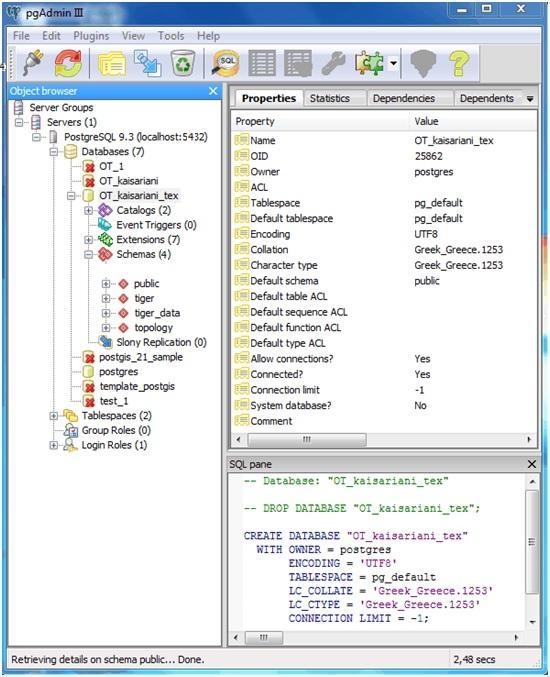Expand the public schema node

(x=106, y=284)
